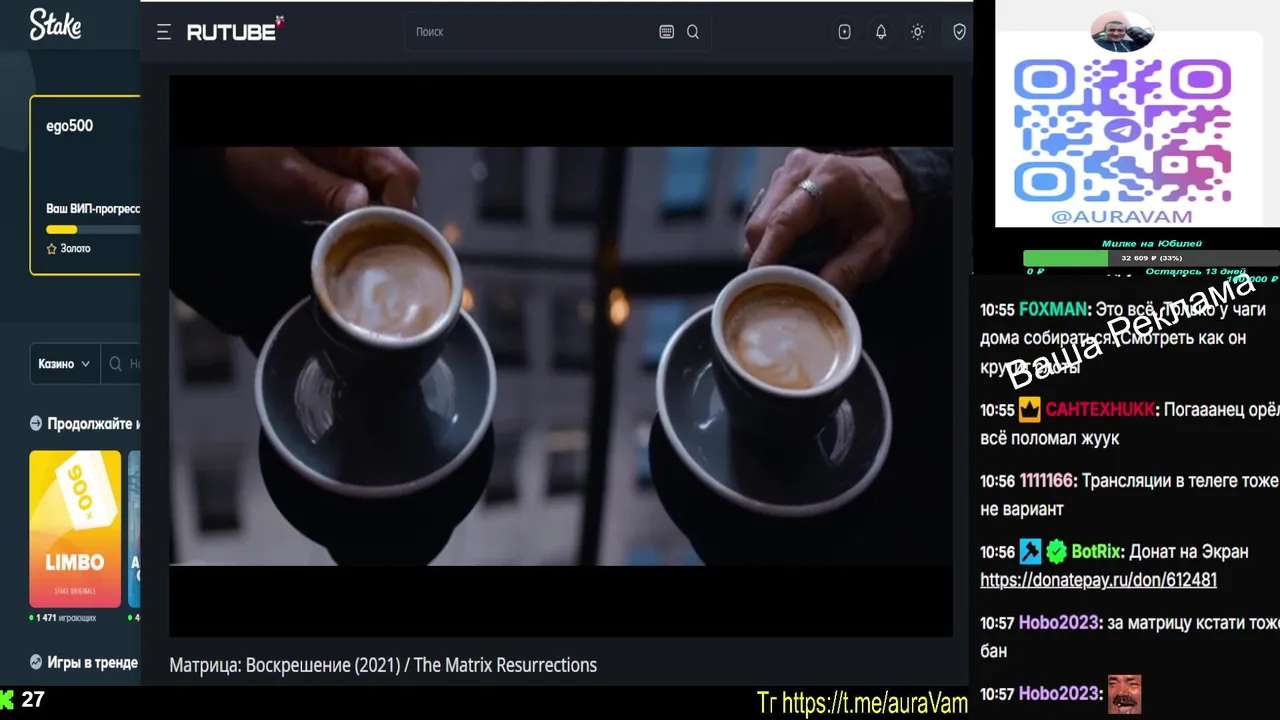Go to the RUTUBE logo home
The height and width of the screenshot is (720, 1280).
pyautogui.click(x=235, y=31)
